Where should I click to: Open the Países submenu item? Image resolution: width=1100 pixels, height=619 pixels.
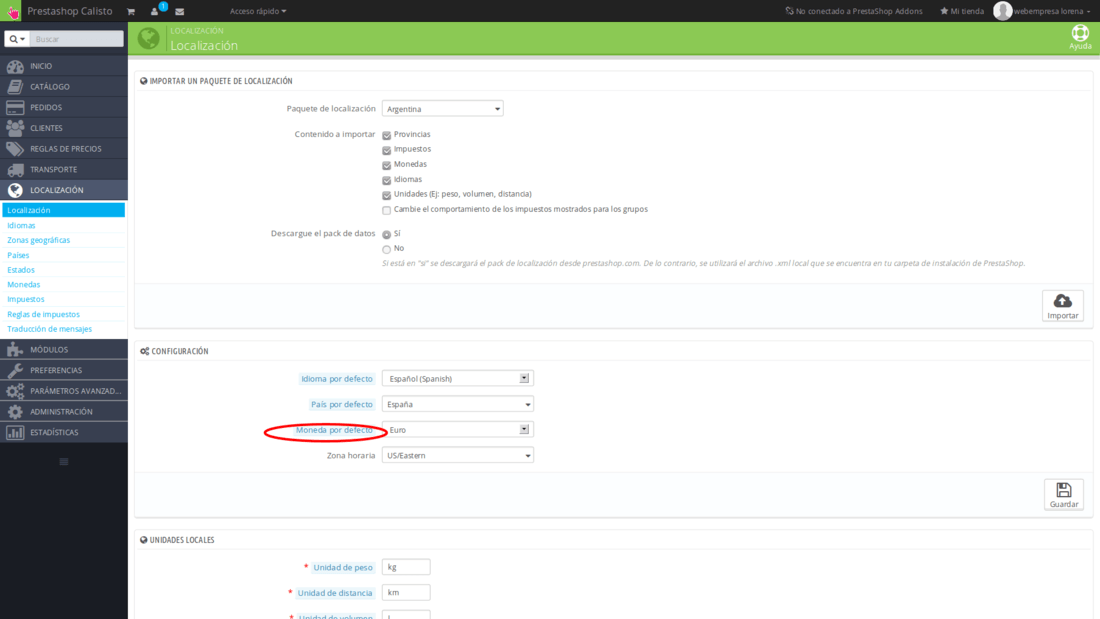[18, 255]
